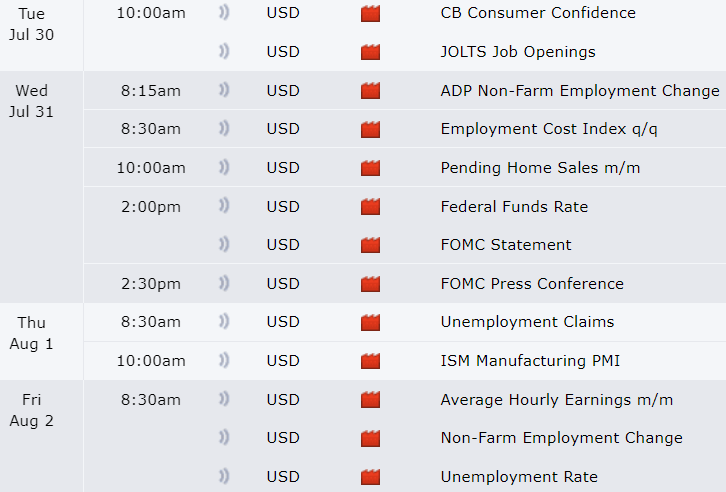Click the sound icon next to FOMC Press Conference
The width and height of the screenshot is (726, 492).
click(x=224, y=284)
